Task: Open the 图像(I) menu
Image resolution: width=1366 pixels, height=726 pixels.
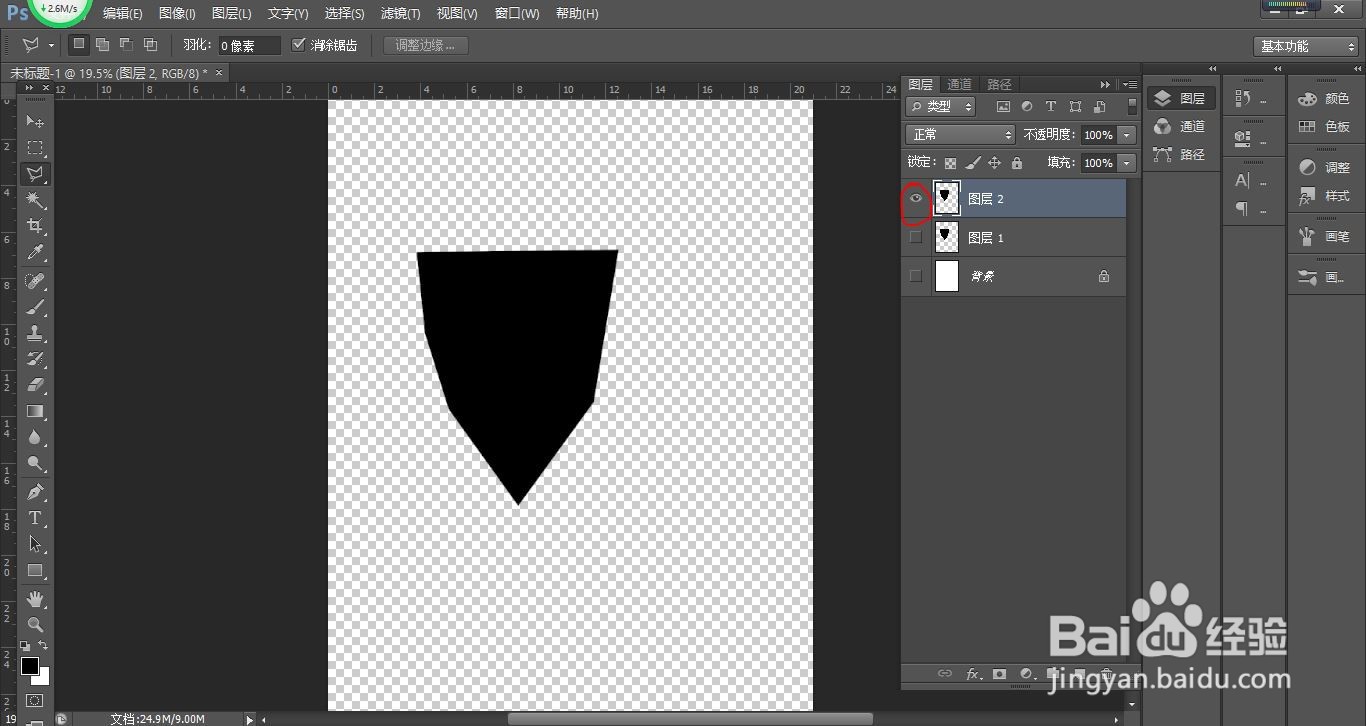Action: click(177, 14)
